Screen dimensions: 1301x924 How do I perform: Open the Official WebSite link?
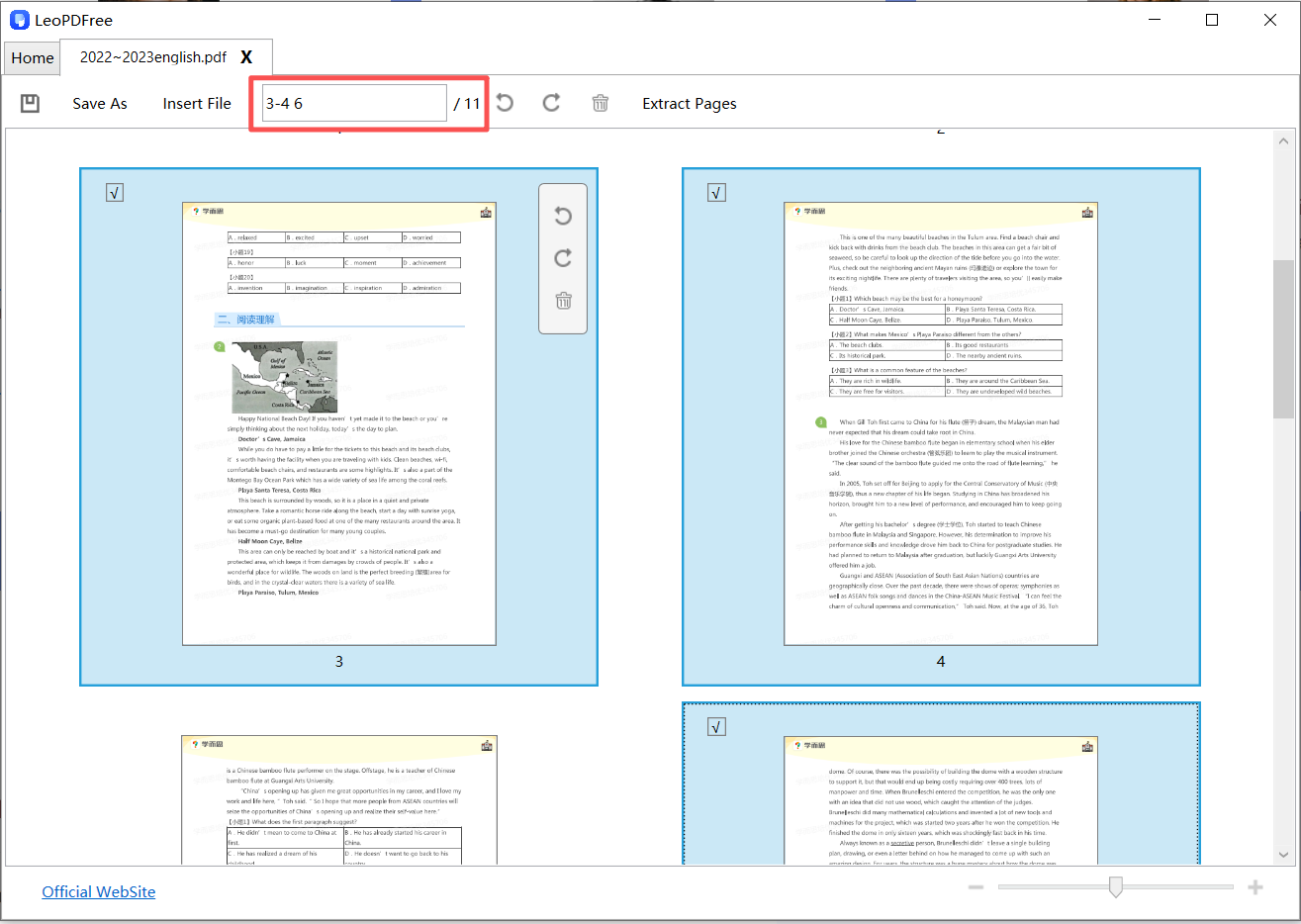(98, 891)
